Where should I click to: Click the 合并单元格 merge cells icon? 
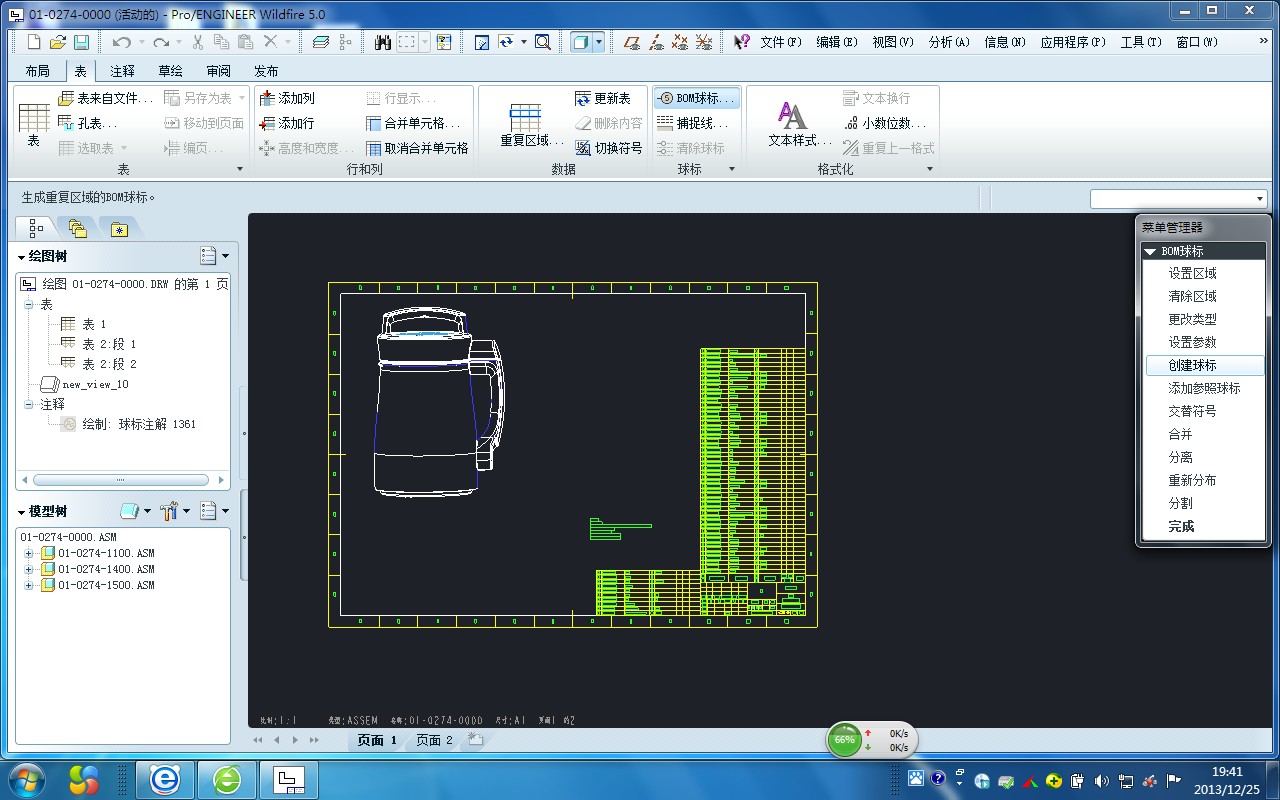(x=375, y=123)
